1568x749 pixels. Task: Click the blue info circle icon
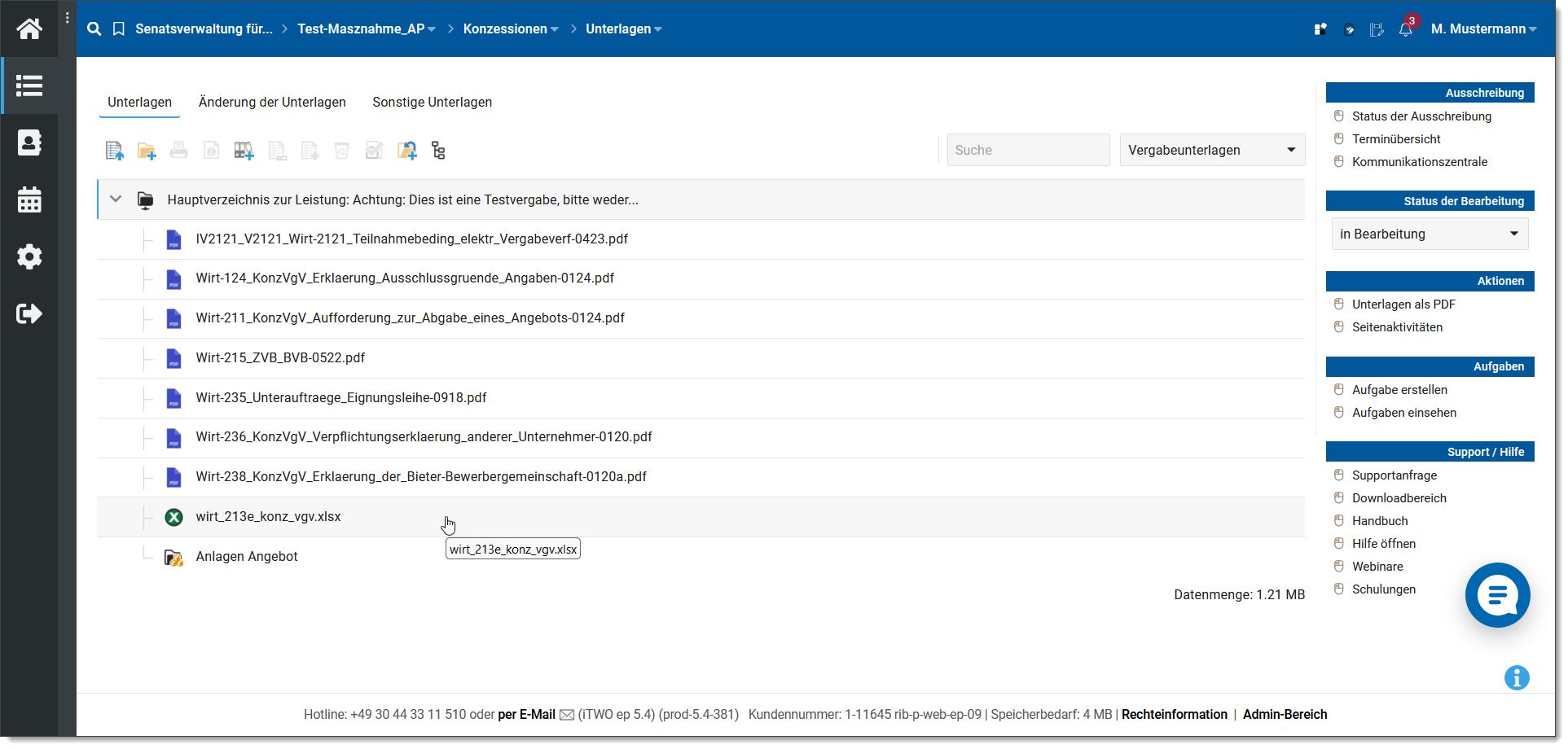(1517, 677)
